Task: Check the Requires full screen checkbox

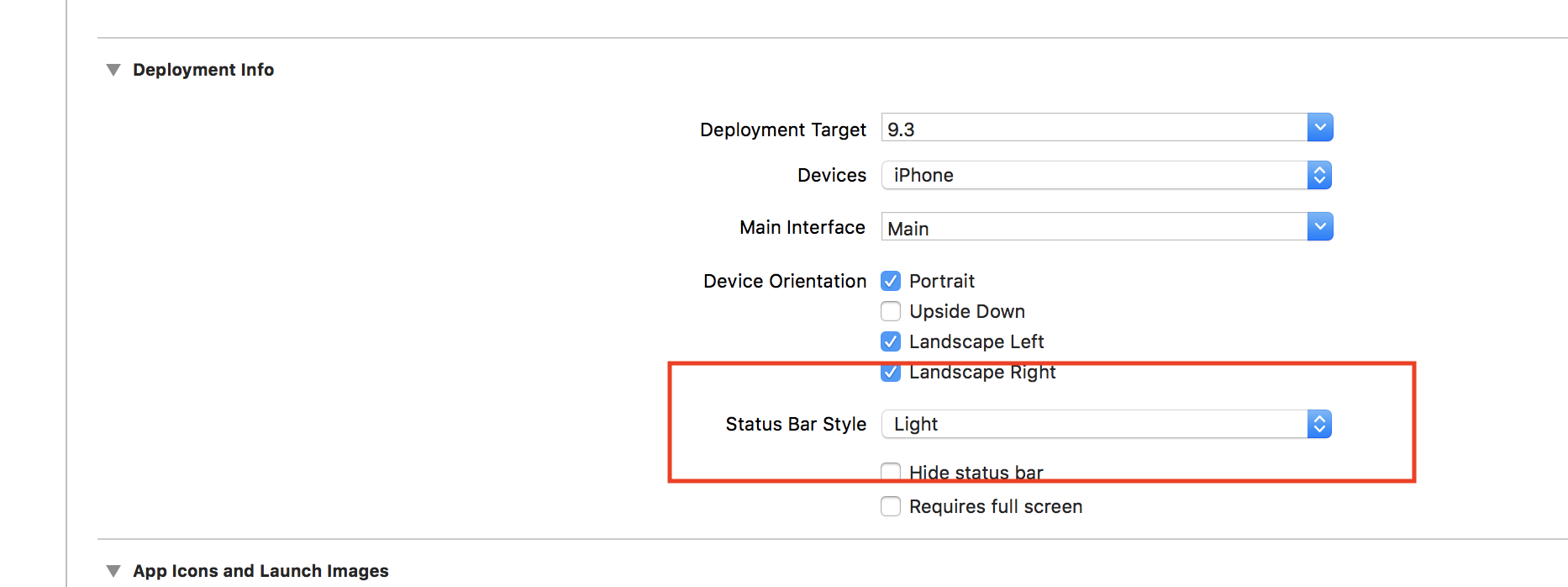Action: pos(891,506)
